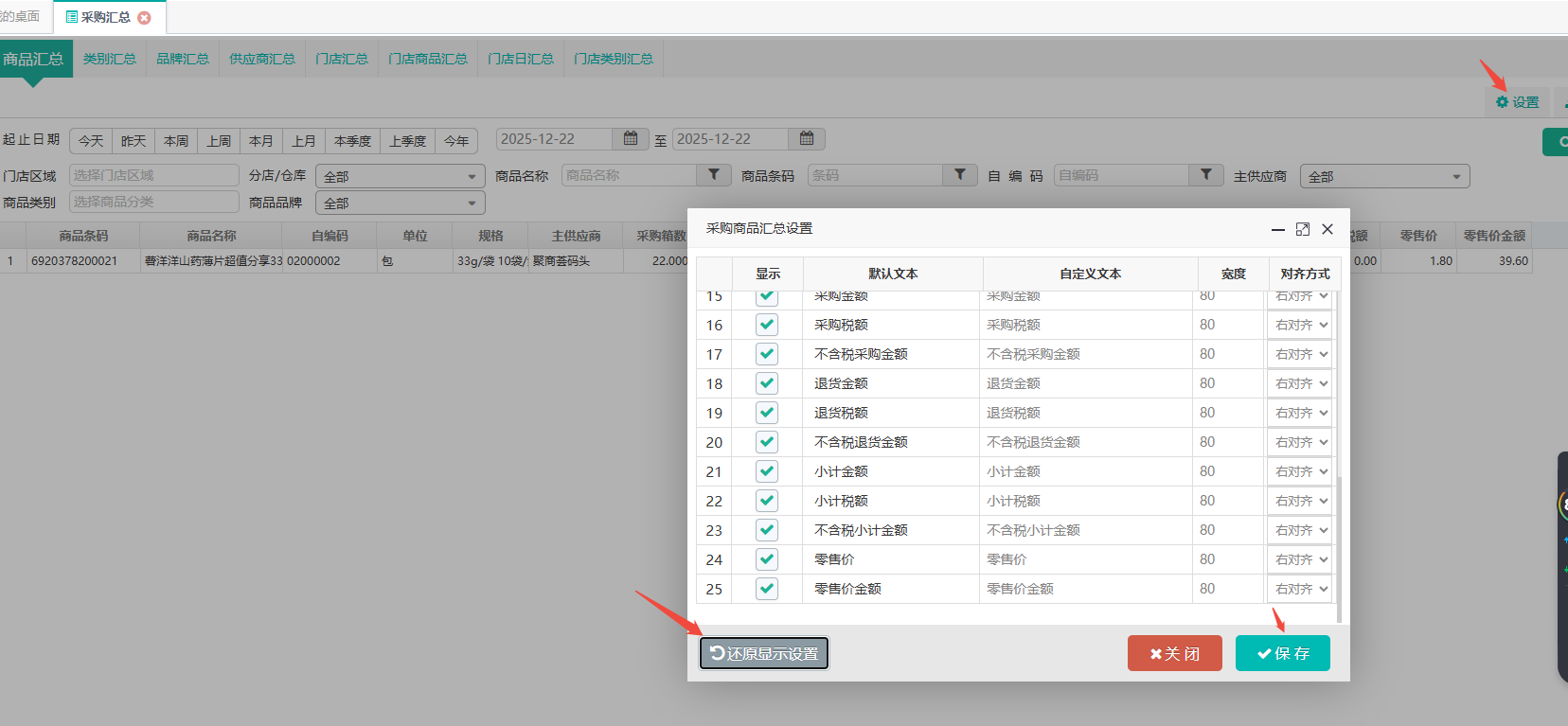
Task: Uncheck display checkbox for 采购税额 row
Action: (767, 325)
